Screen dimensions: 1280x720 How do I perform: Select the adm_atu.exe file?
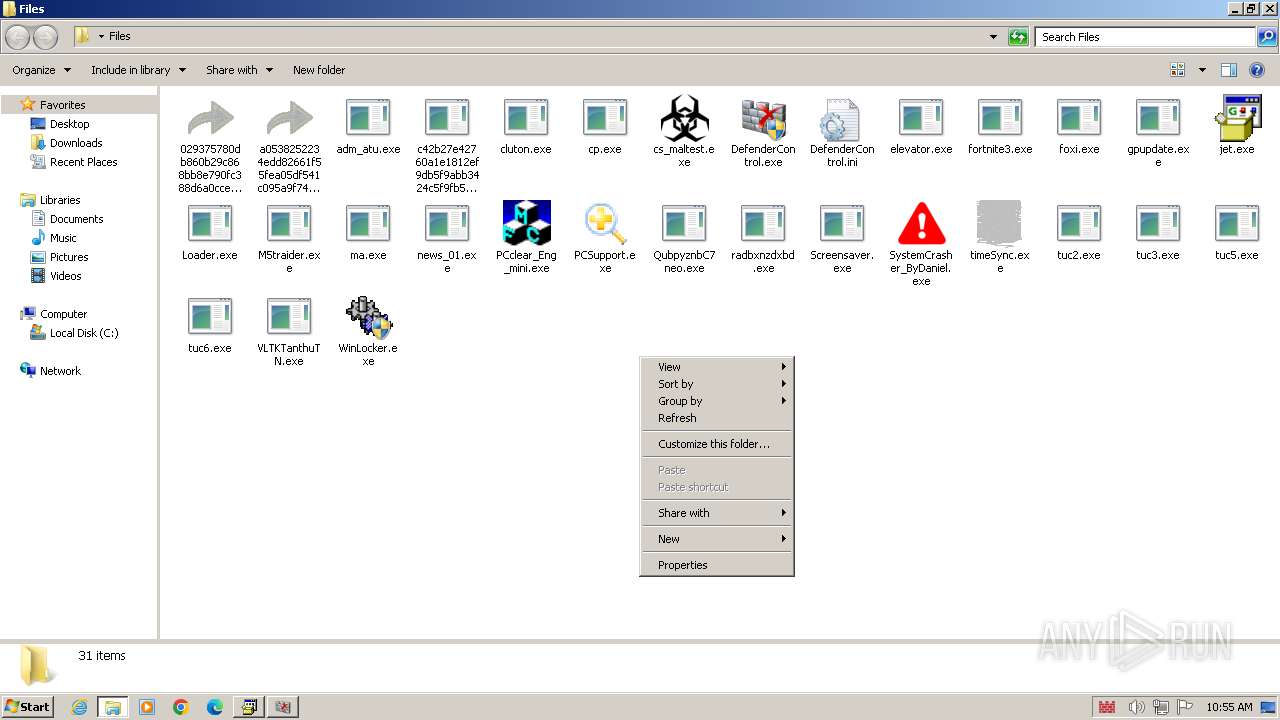(368, 126)
